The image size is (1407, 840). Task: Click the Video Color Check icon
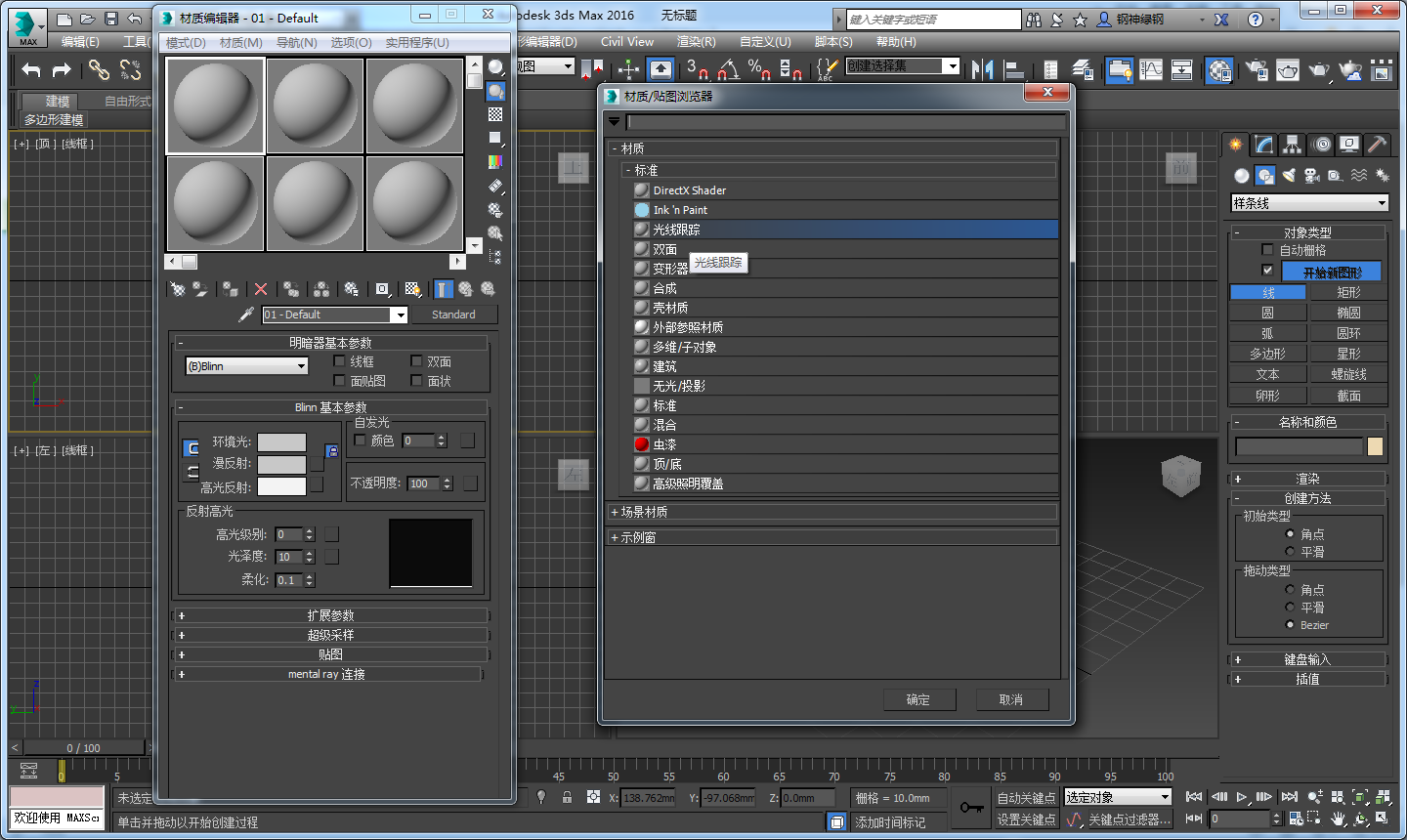pyautogui.click(x=495, y=161)
